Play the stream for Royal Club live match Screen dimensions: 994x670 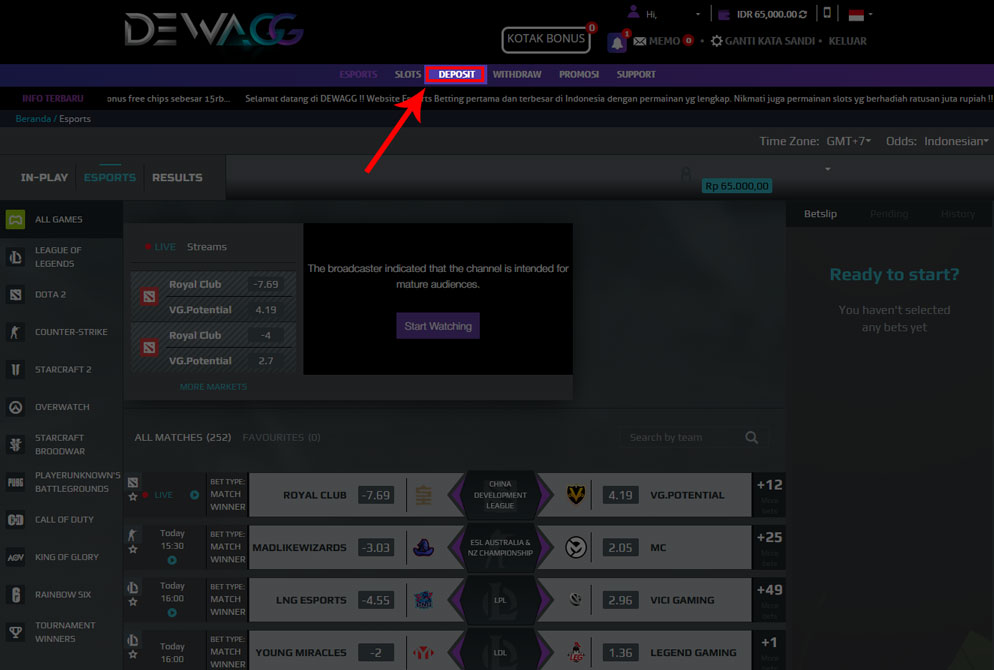coord(195,495)
